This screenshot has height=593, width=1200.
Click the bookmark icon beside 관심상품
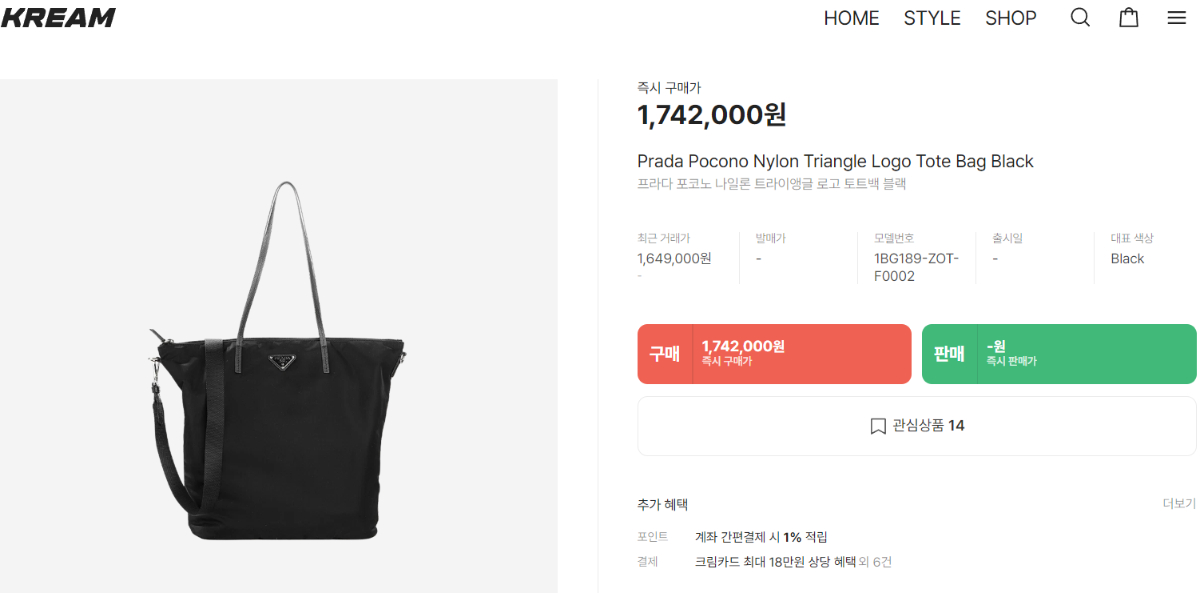tap(878, 426)
